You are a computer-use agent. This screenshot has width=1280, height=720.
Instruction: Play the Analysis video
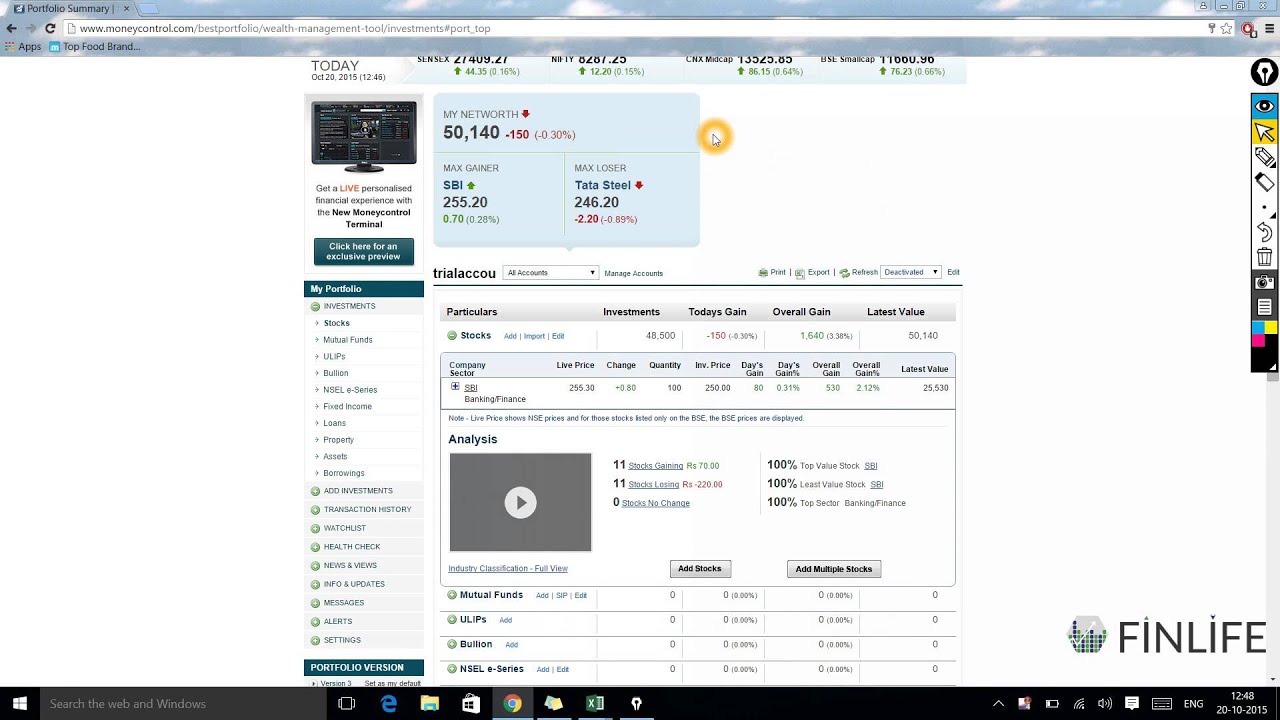[x=520, y=502]
